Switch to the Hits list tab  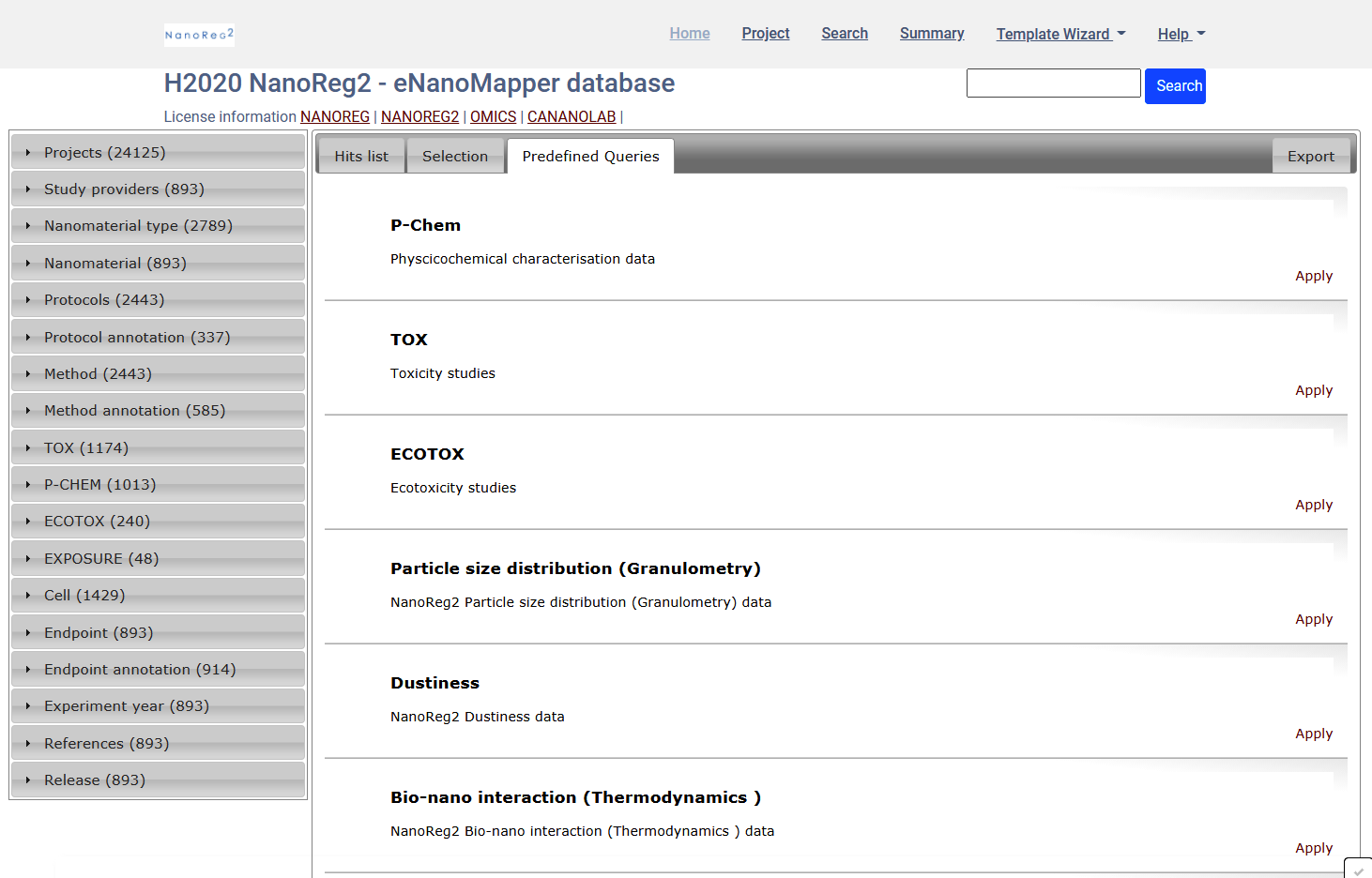coord(361,156)
